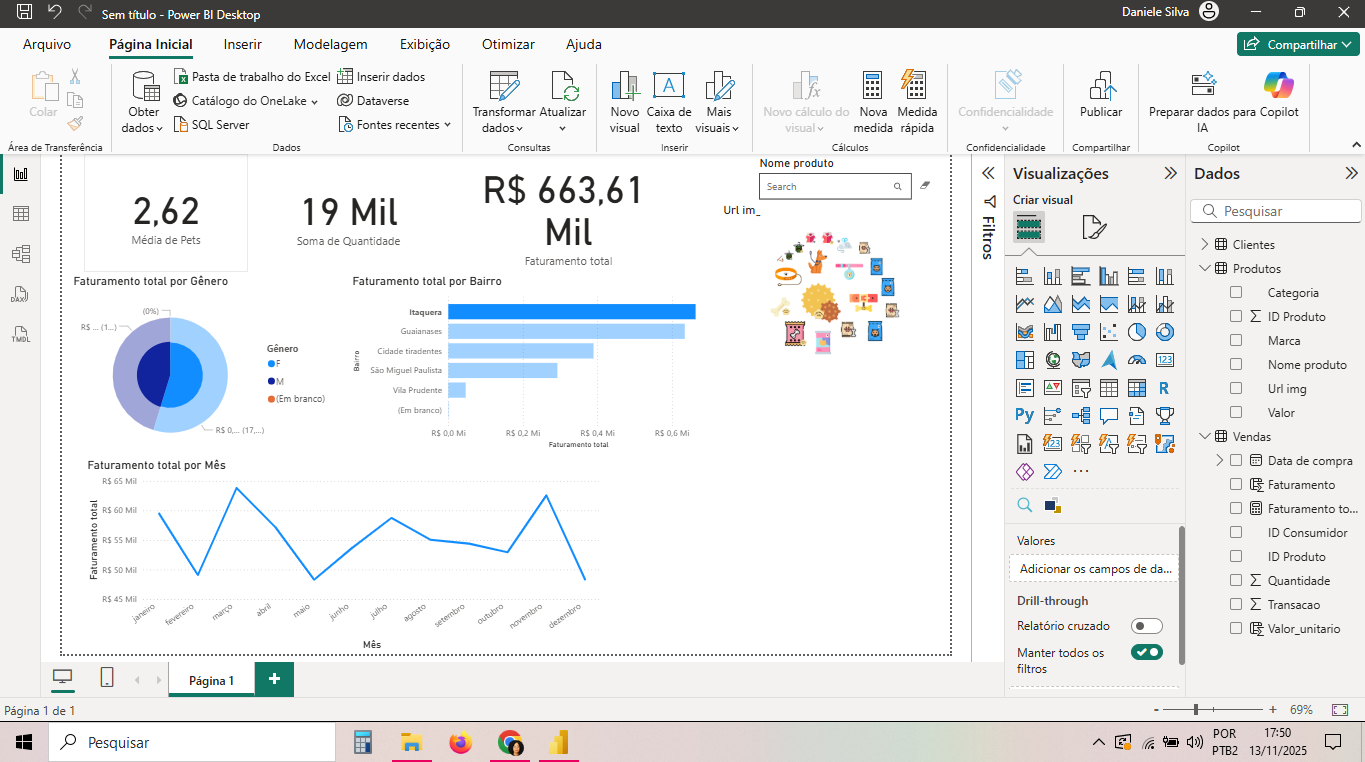Insert a Caixa de texto
This screenshot has width=1365, height=762.
tap(668, 90)
